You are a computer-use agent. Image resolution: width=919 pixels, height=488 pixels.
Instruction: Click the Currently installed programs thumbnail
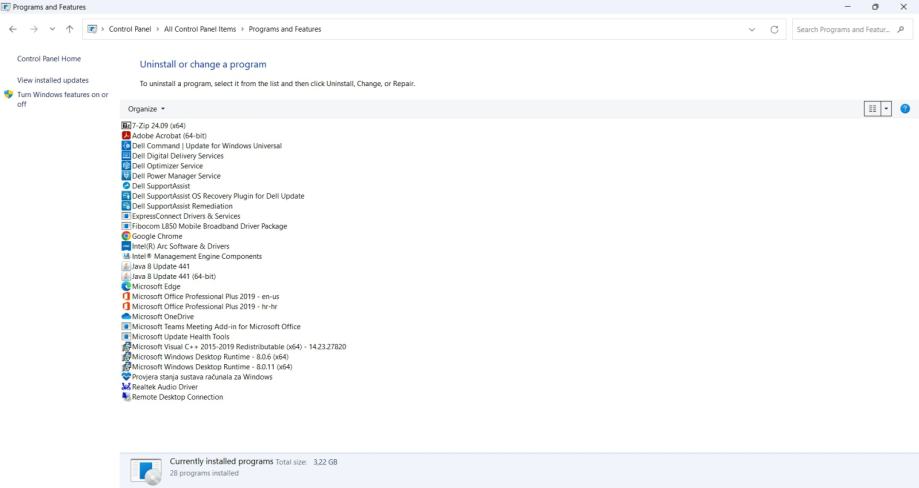point(146,471)
